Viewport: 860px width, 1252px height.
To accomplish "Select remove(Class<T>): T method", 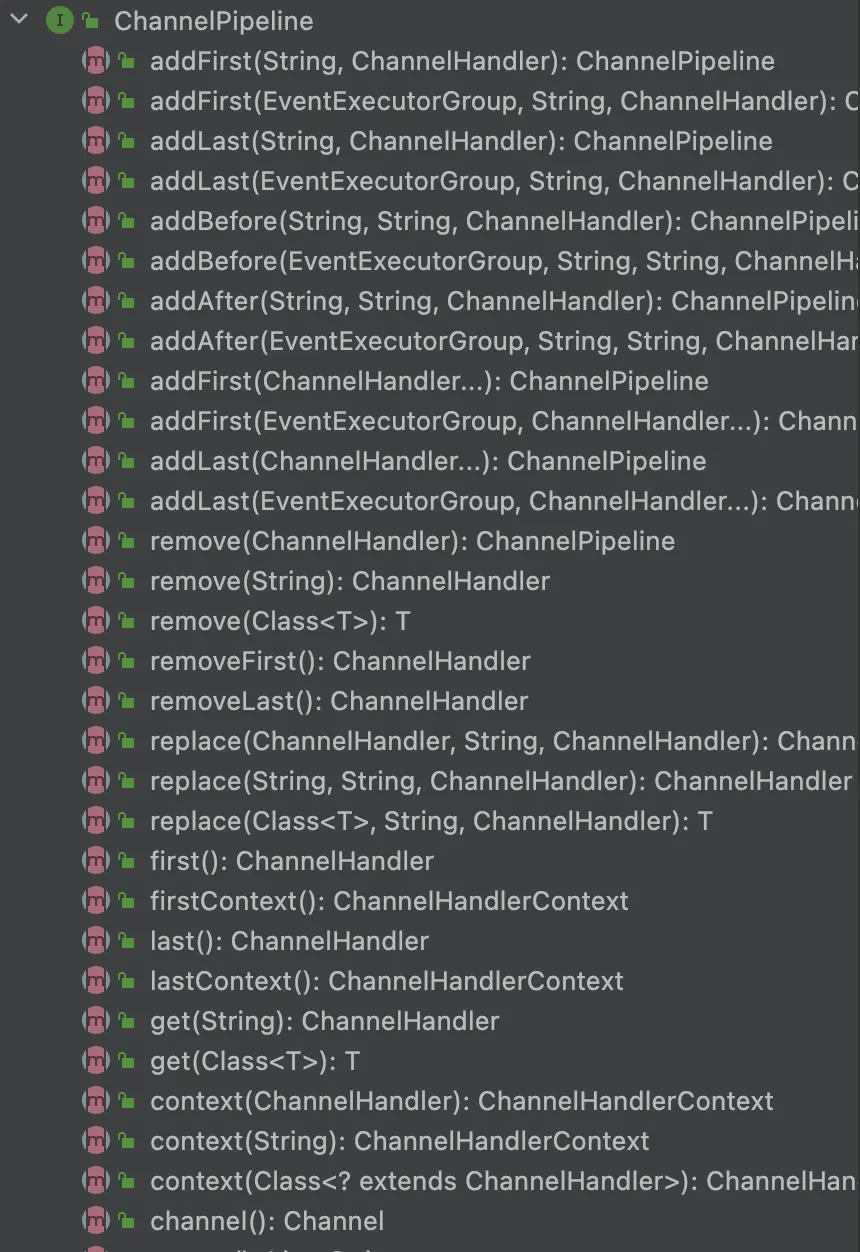I will point(279,621).
